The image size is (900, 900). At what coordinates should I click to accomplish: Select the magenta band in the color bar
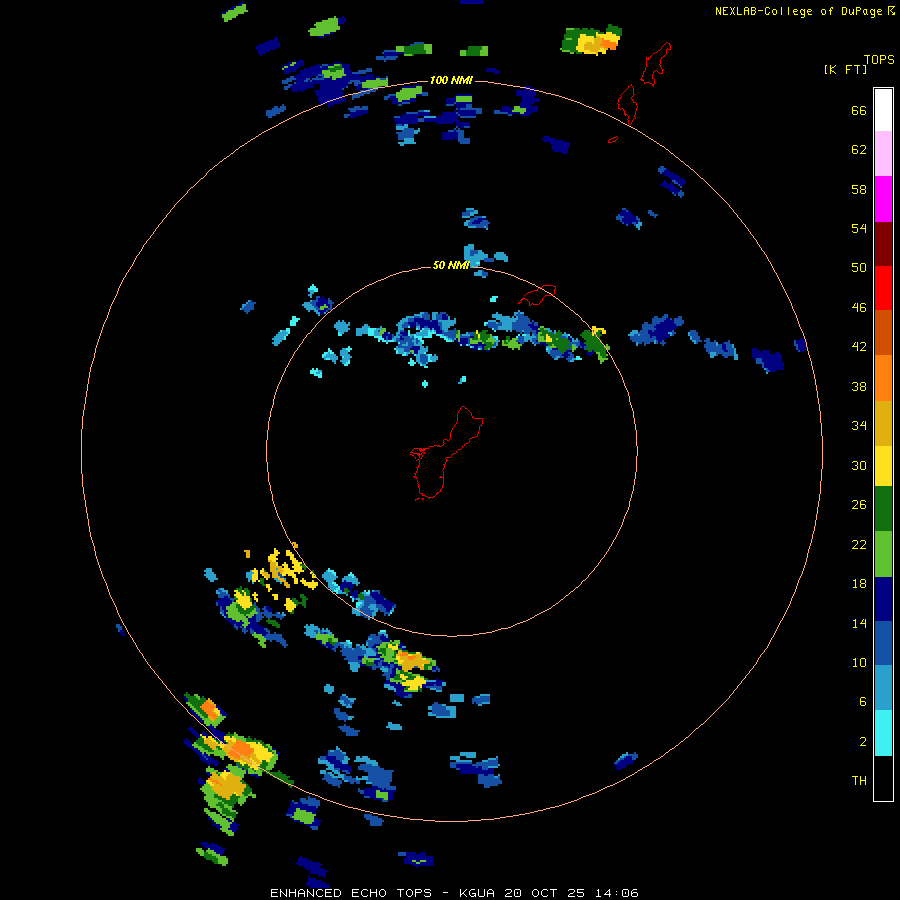click(883, 199)
